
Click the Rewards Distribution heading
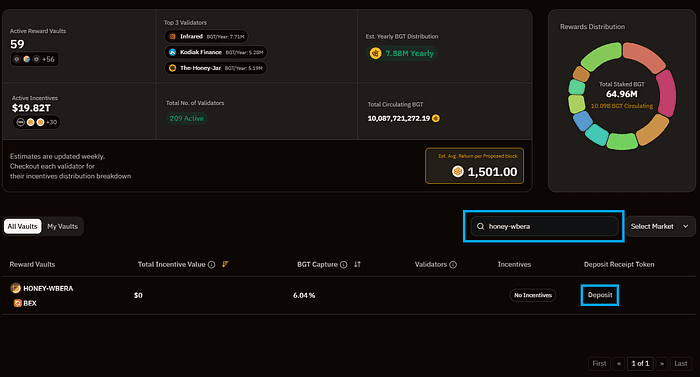pos(592,27)
